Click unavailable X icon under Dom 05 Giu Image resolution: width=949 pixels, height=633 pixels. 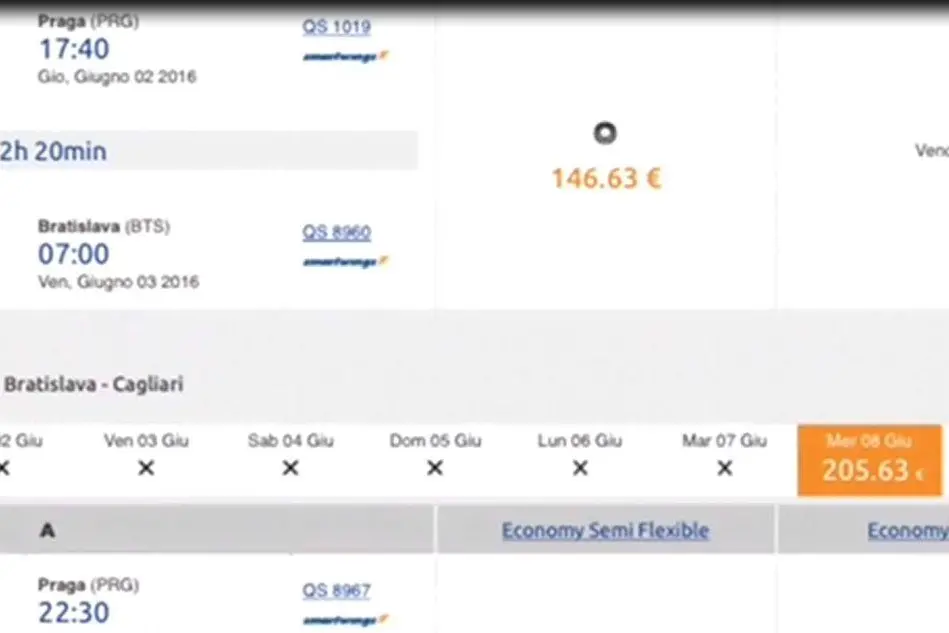pos(435,468)
